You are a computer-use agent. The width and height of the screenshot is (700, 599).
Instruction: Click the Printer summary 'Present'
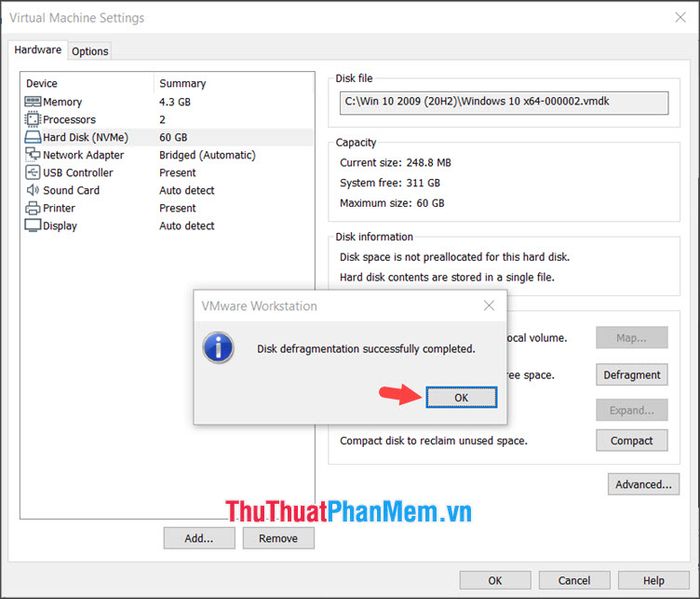tap(178, 208)
